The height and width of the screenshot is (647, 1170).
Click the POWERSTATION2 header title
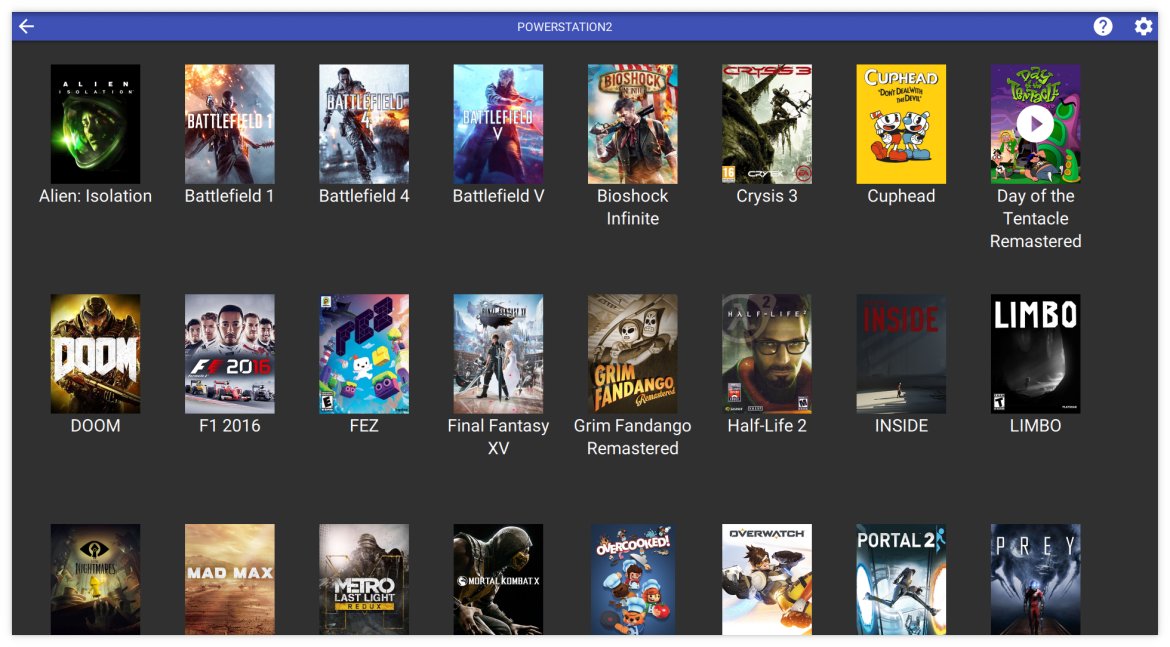[565, 27]
